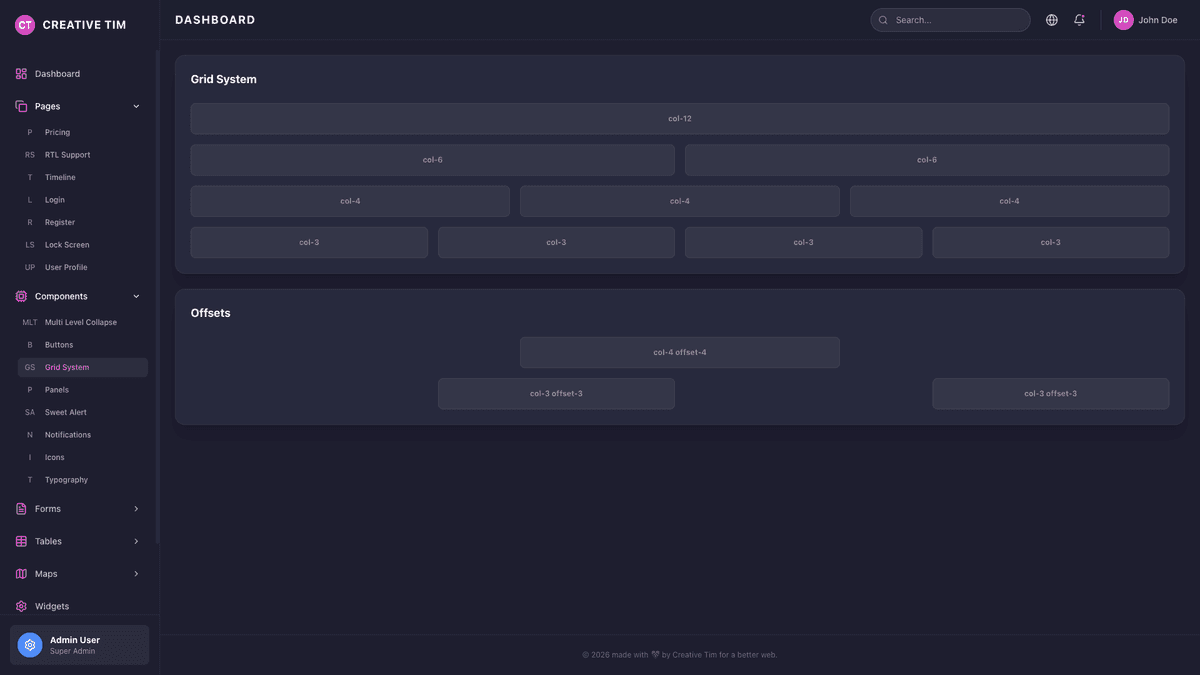Click inside the Search input field
This screenshot has height=675, width=1200.
coord(950,19)
